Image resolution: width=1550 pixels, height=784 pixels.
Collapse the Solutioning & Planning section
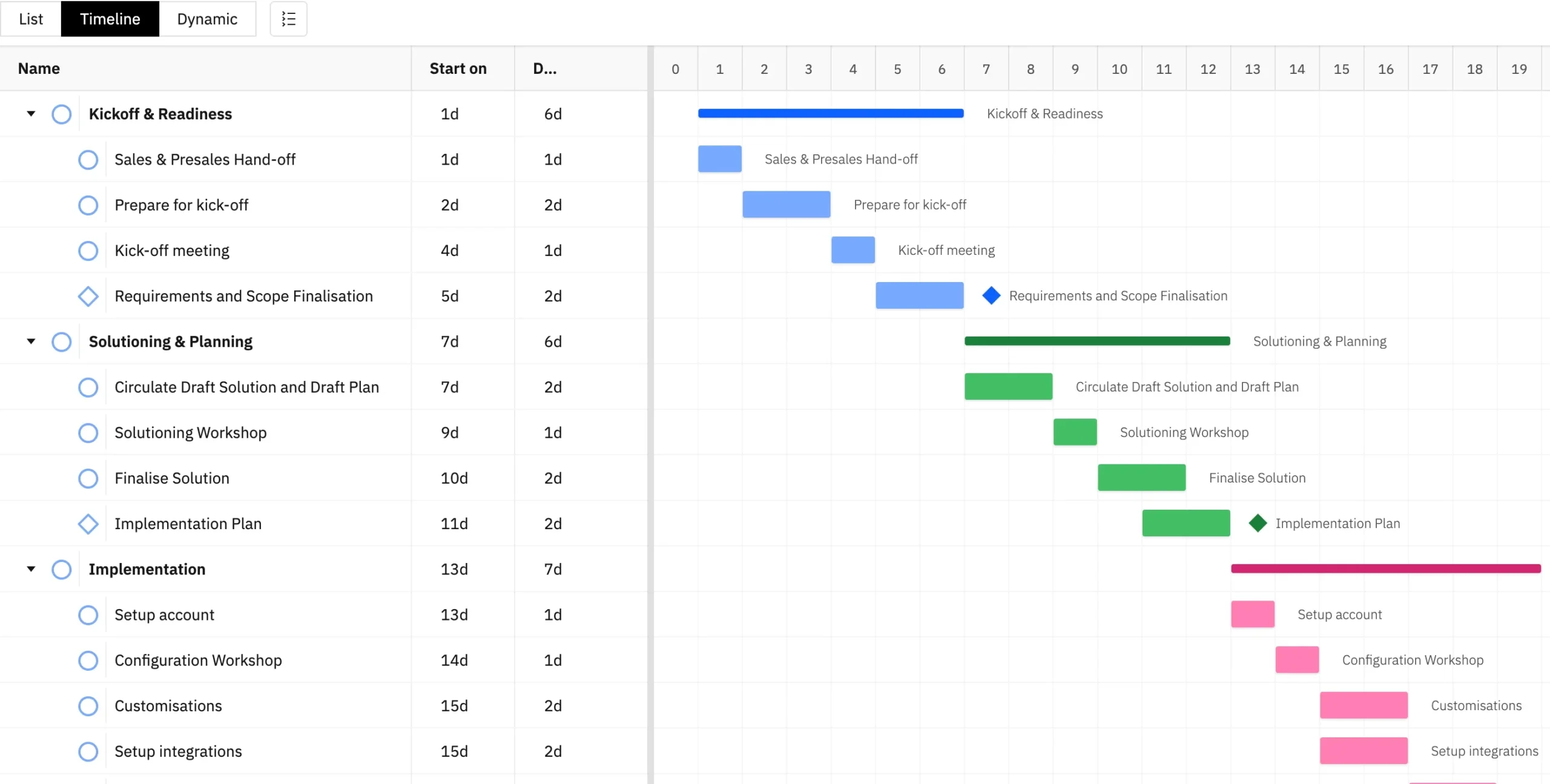point(31,341)
